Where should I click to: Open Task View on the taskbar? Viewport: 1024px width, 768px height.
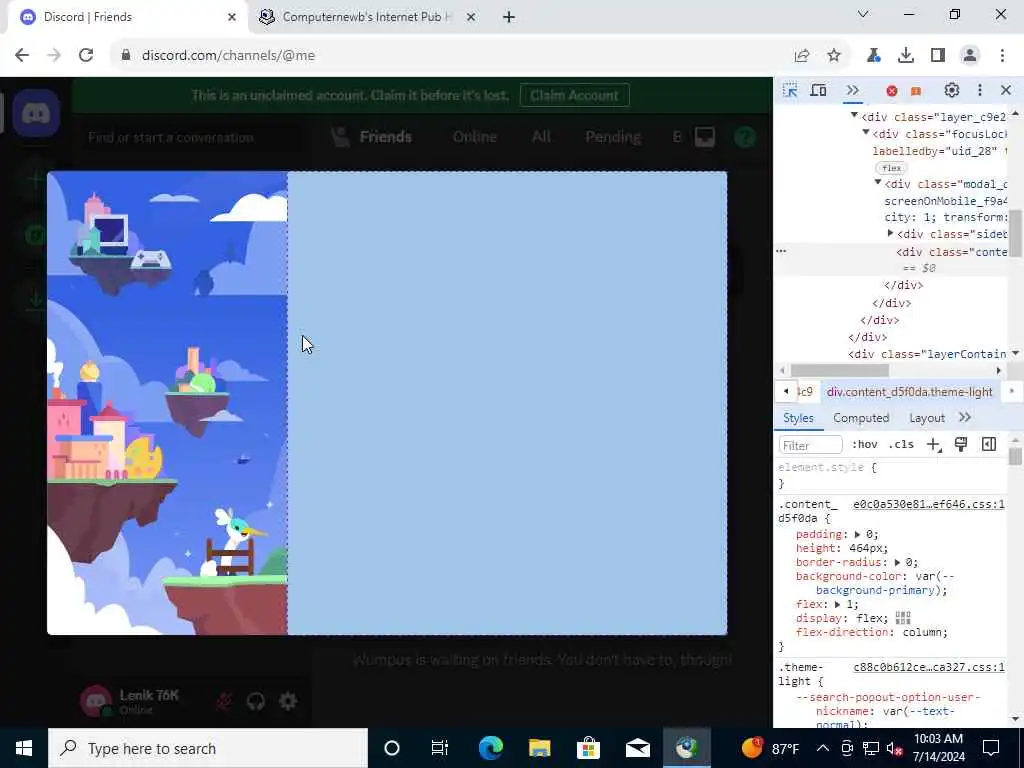pyautogui.click(x=440, y=748)
